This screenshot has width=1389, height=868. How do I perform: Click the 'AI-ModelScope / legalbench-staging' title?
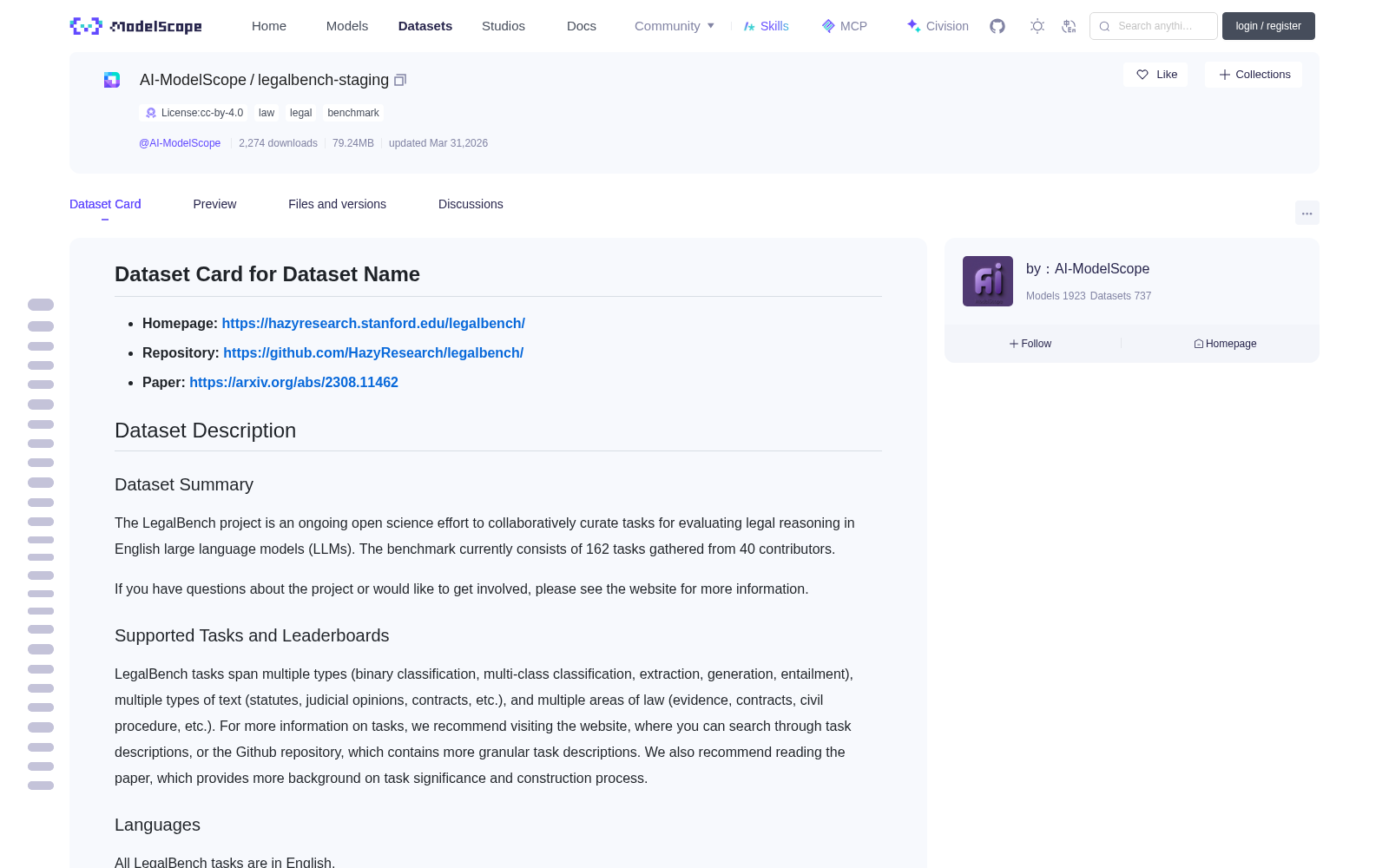264,80
